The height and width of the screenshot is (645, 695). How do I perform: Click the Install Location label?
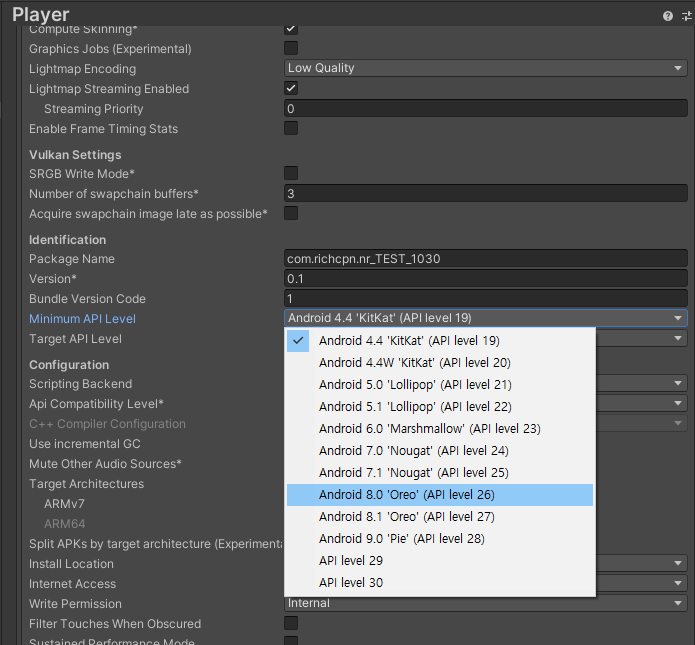71,564
